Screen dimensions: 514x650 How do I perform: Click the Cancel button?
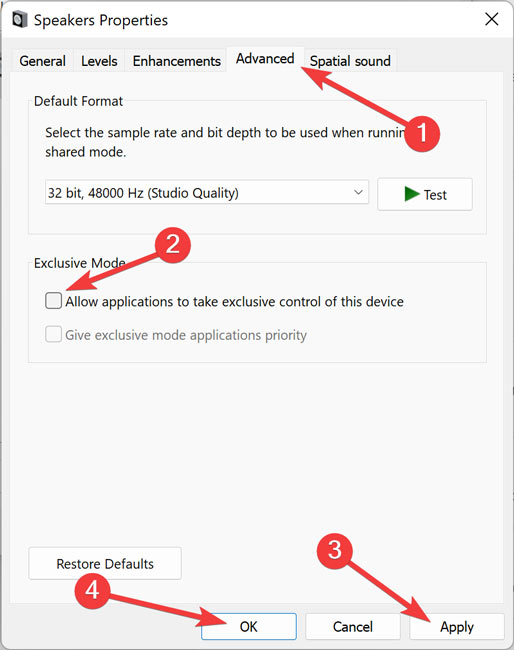tap(353, 626)
